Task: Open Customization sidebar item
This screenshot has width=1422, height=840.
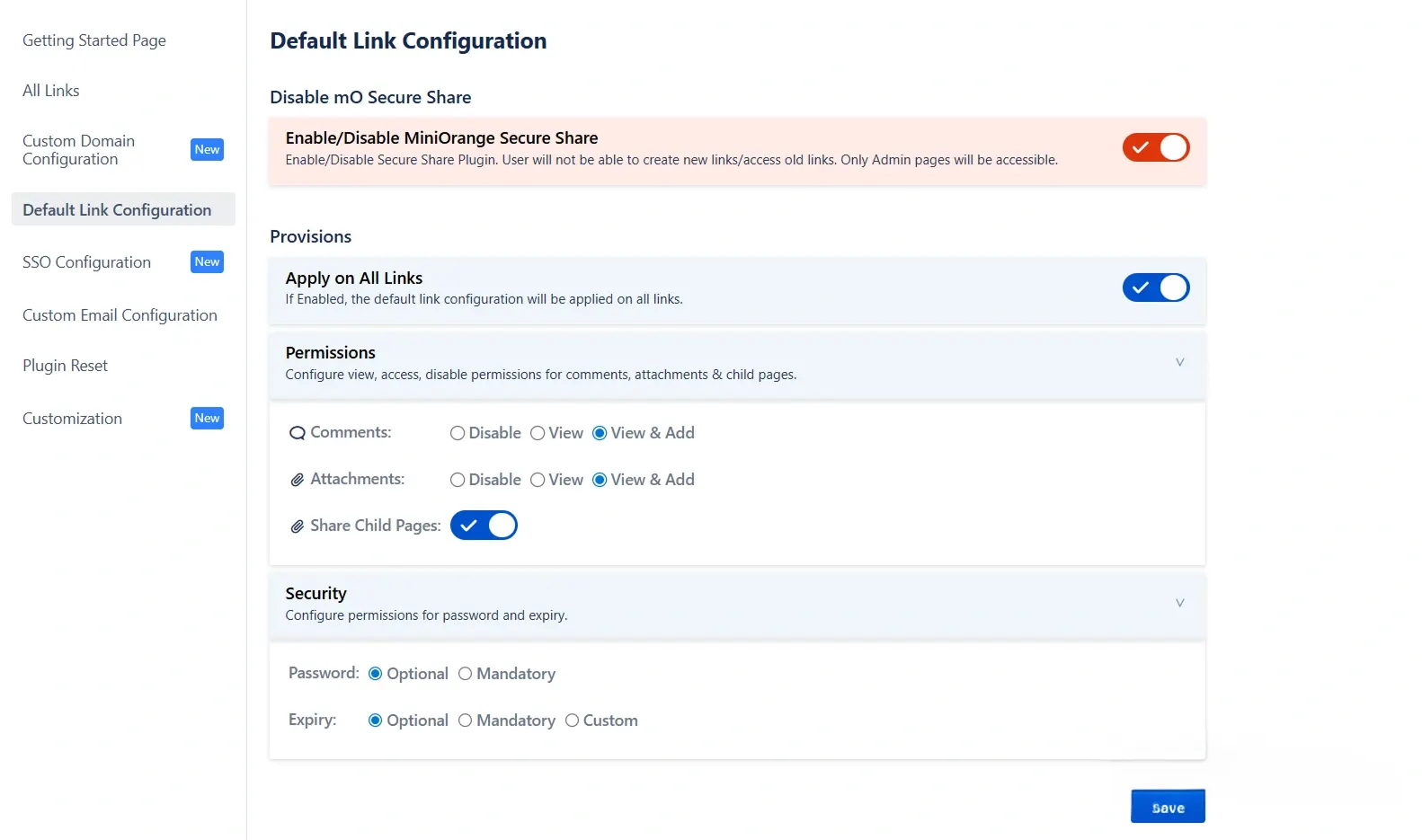Action: (x=72, y=419)
